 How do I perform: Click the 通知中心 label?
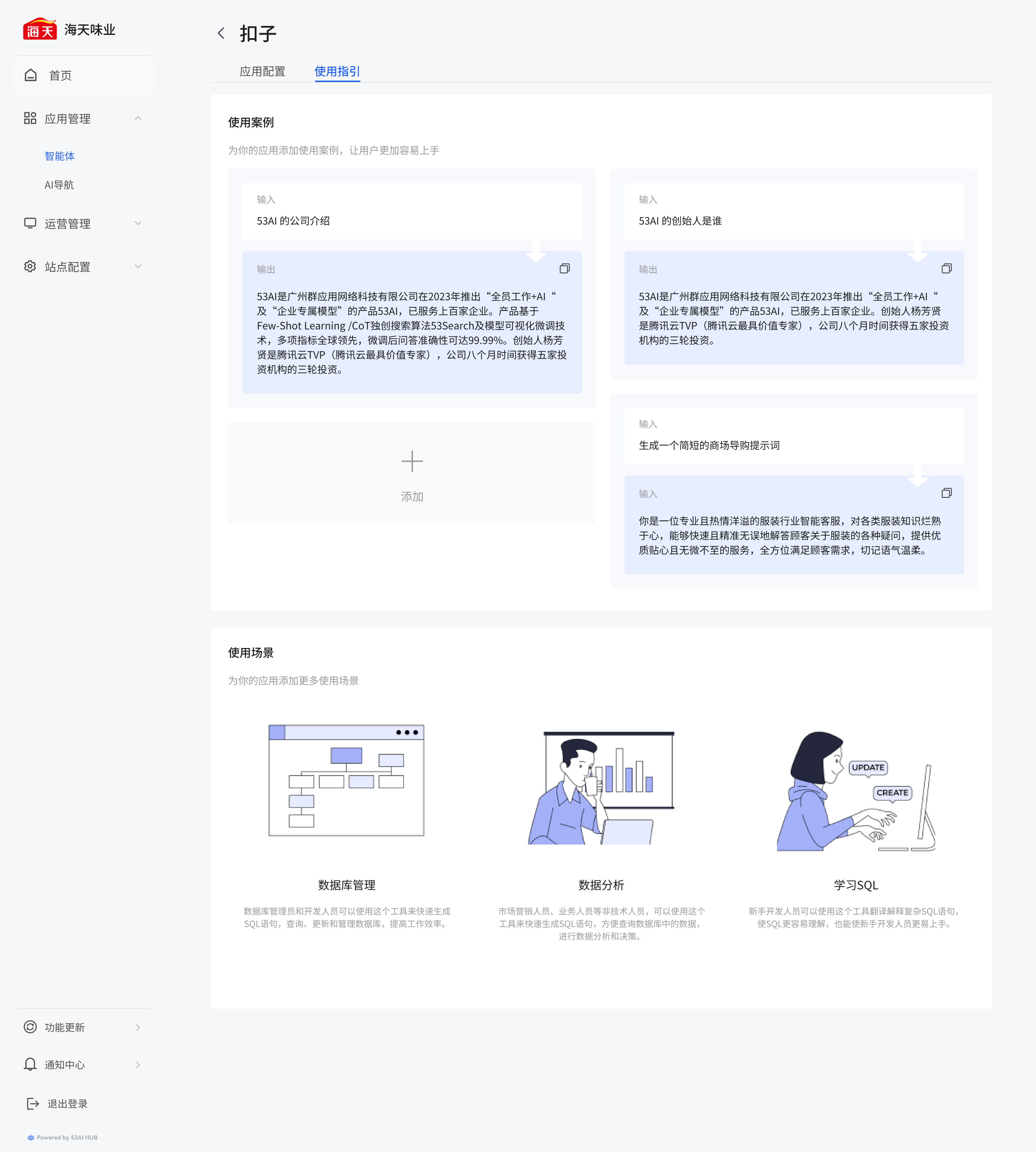65,1065
